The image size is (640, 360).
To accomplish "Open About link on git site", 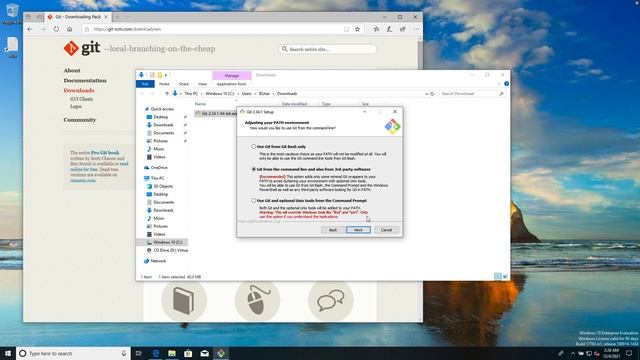I will tap(72, 70).
